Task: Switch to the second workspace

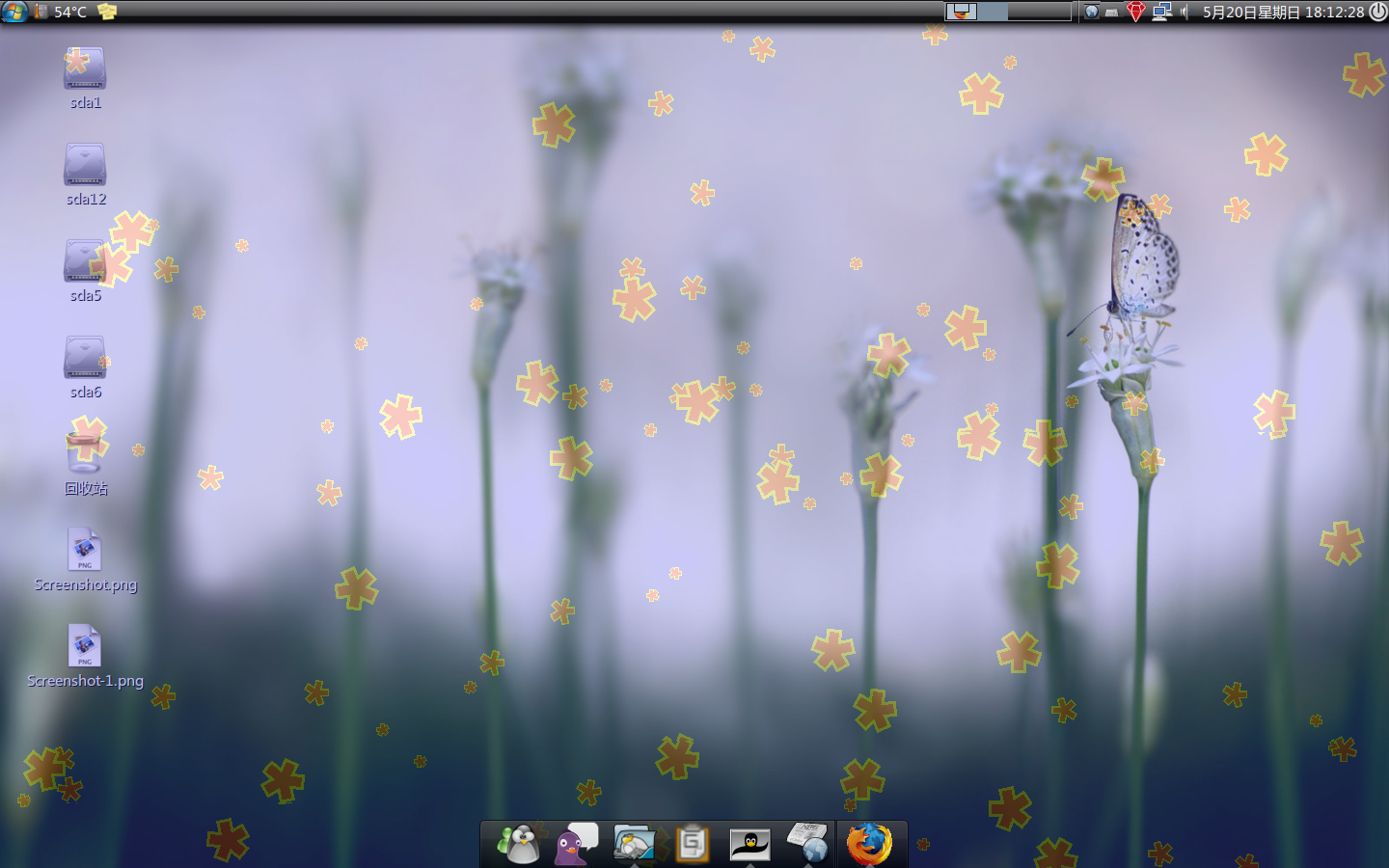Action: [993, 12]
